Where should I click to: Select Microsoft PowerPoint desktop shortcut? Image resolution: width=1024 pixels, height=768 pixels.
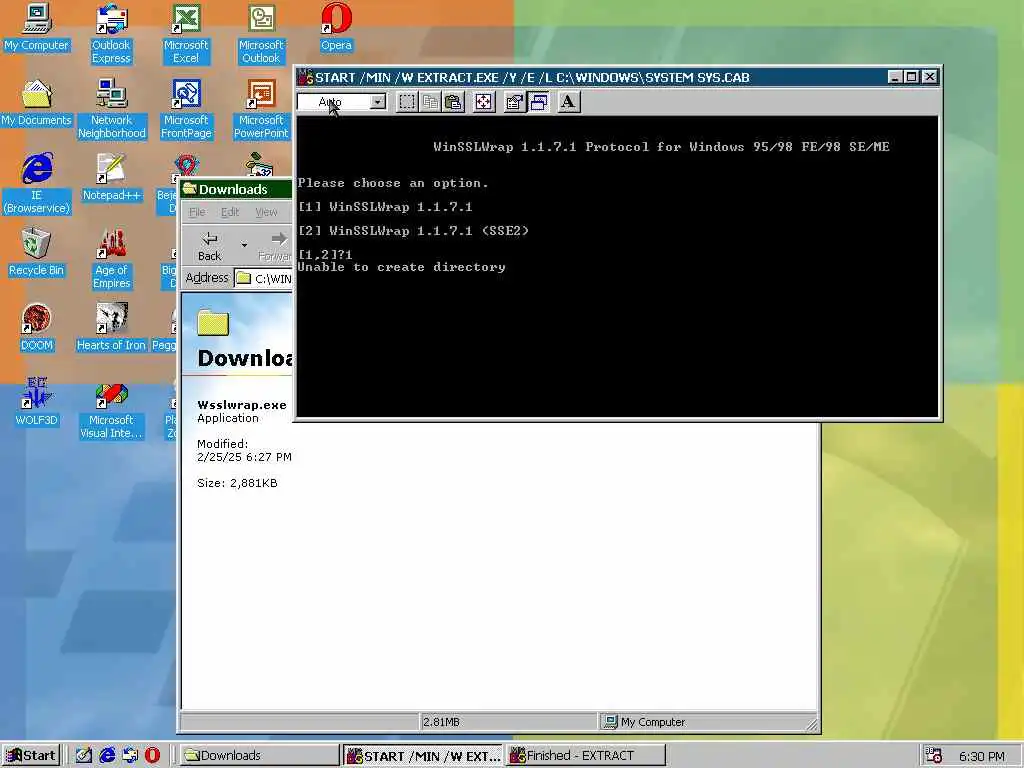point(261,109)
